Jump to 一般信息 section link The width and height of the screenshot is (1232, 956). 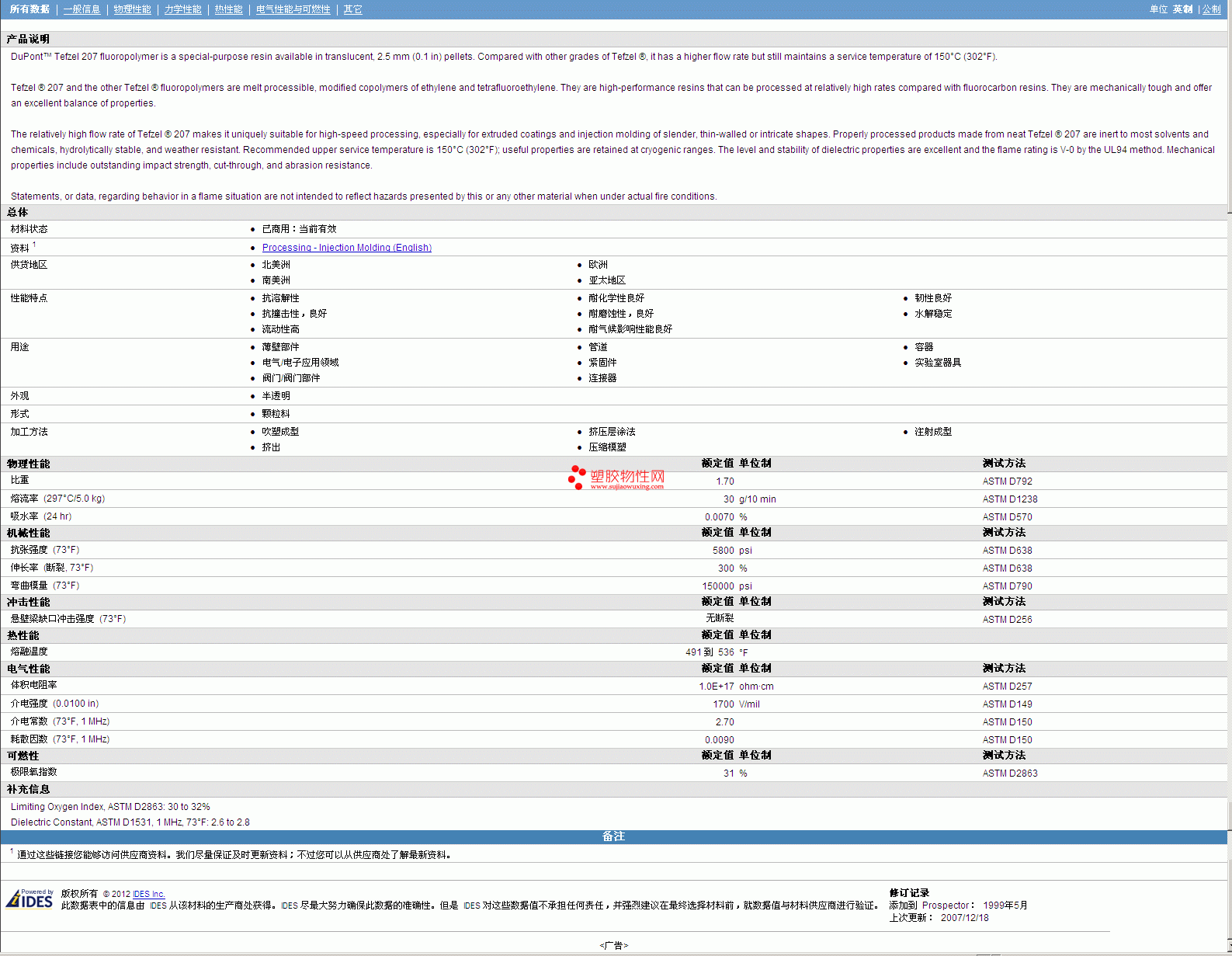coord(82,9)
